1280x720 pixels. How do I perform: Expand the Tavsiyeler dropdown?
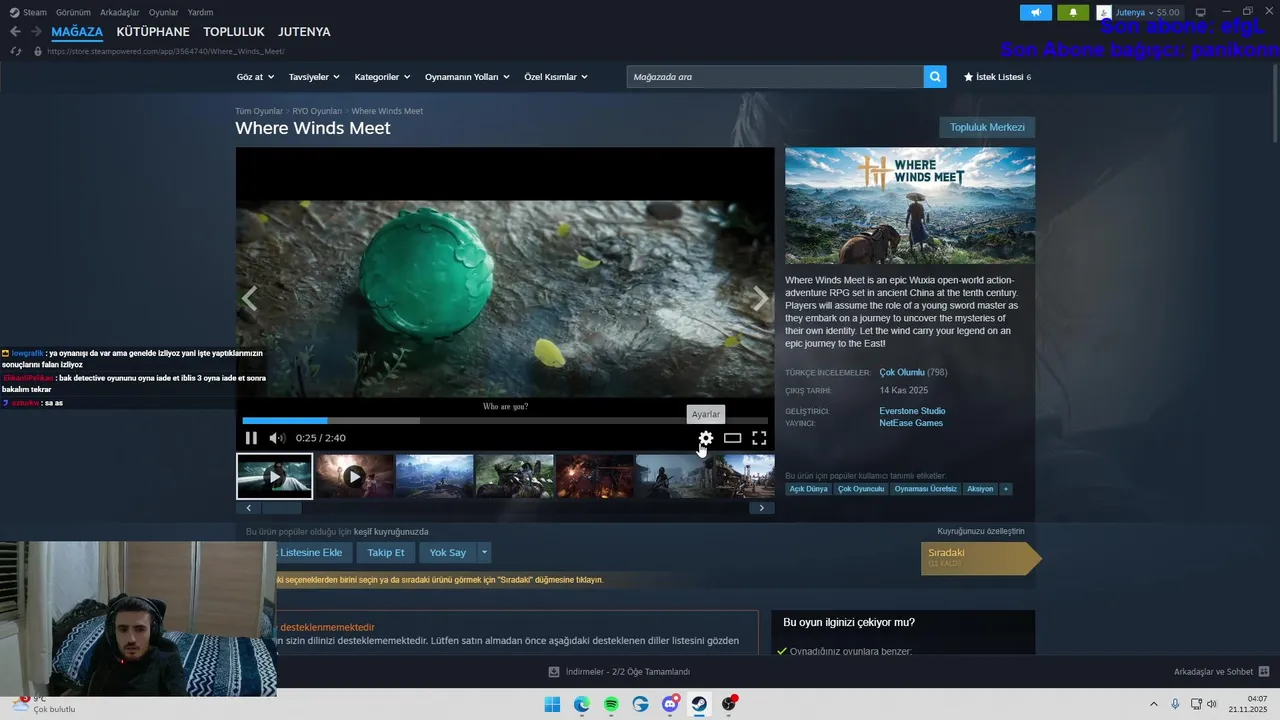pyautogui.click(x=314, y=77)
